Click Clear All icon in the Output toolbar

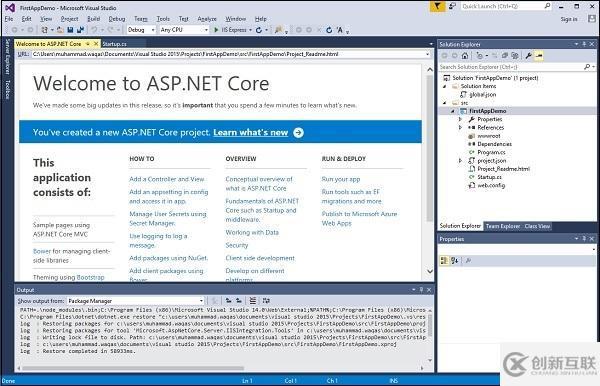tap(253, 301)
